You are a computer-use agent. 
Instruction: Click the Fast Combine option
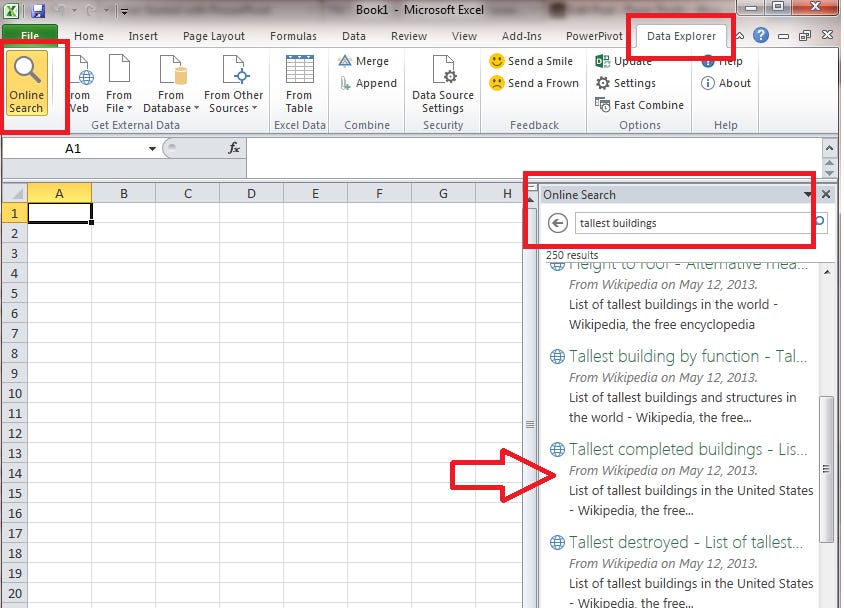639,105
